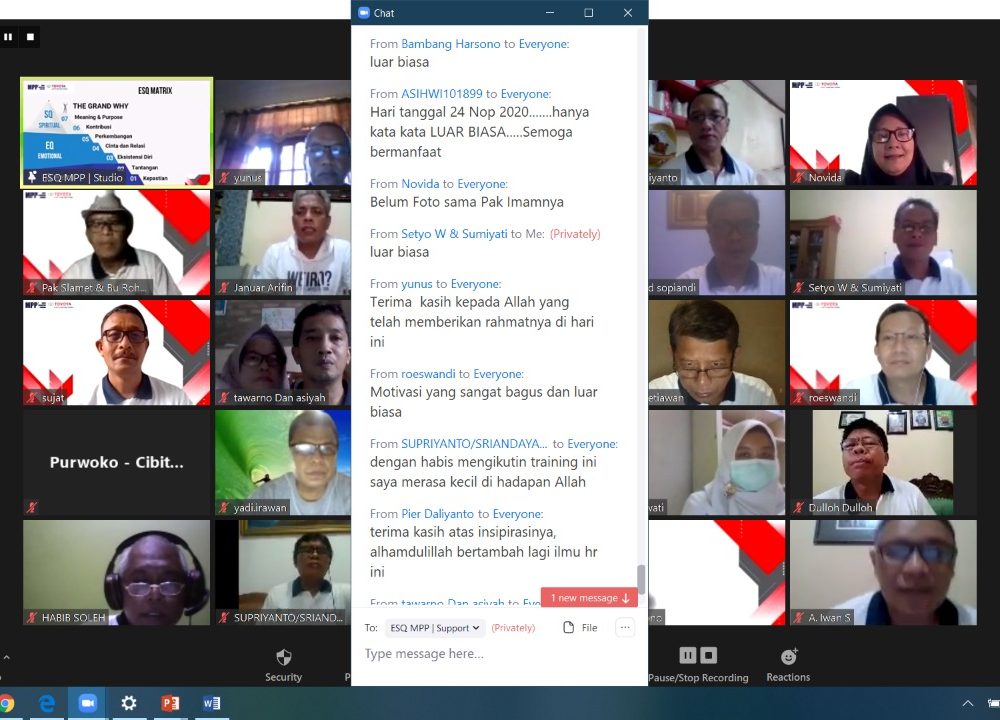Click the Zoom icon in the taskbar
This screenshot has height=720, width=1000.
coord(87,703)
